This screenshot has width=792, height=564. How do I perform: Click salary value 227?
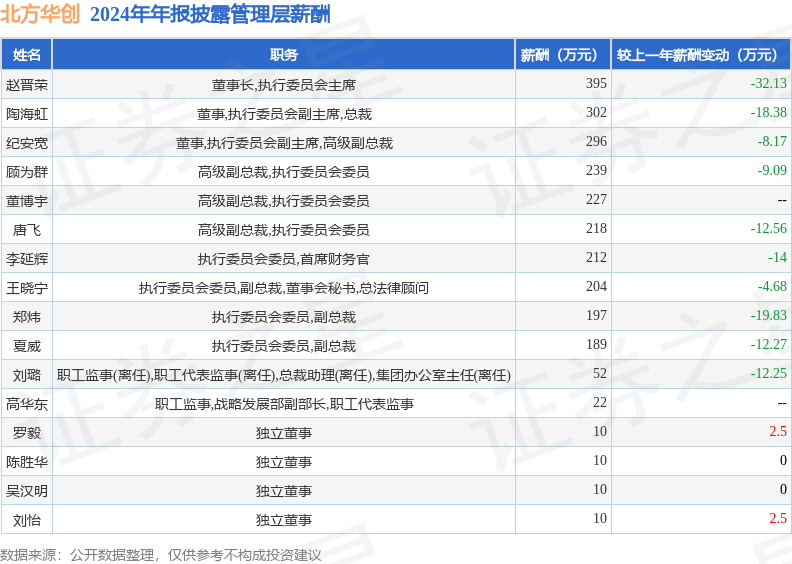(x=596, y=199)
